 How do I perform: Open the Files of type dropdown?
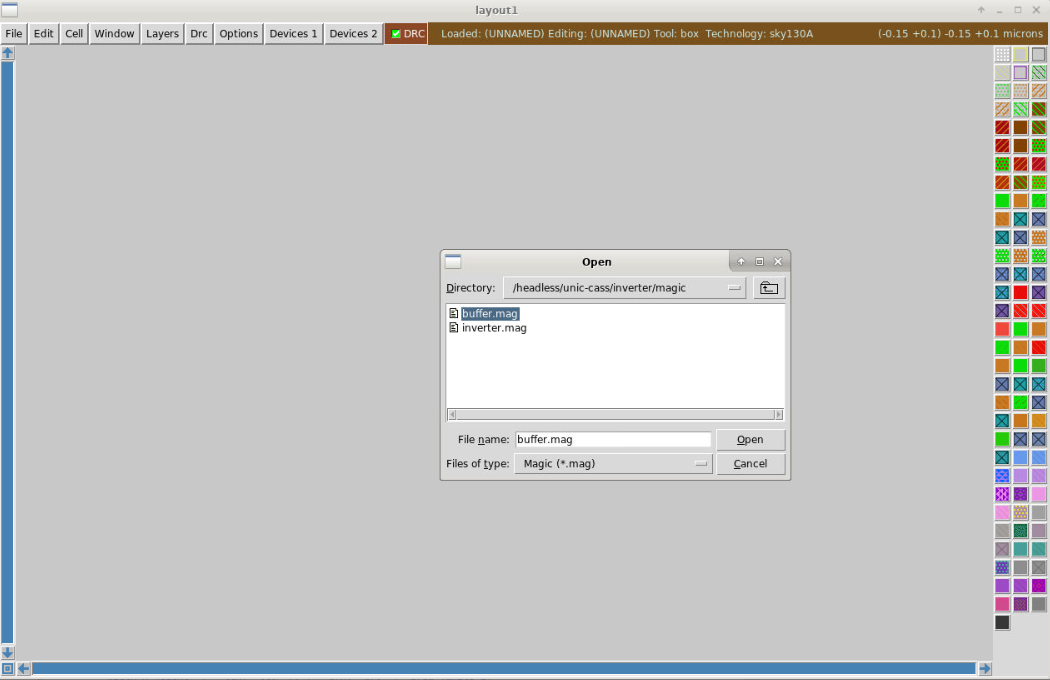[x=700, y=464]
